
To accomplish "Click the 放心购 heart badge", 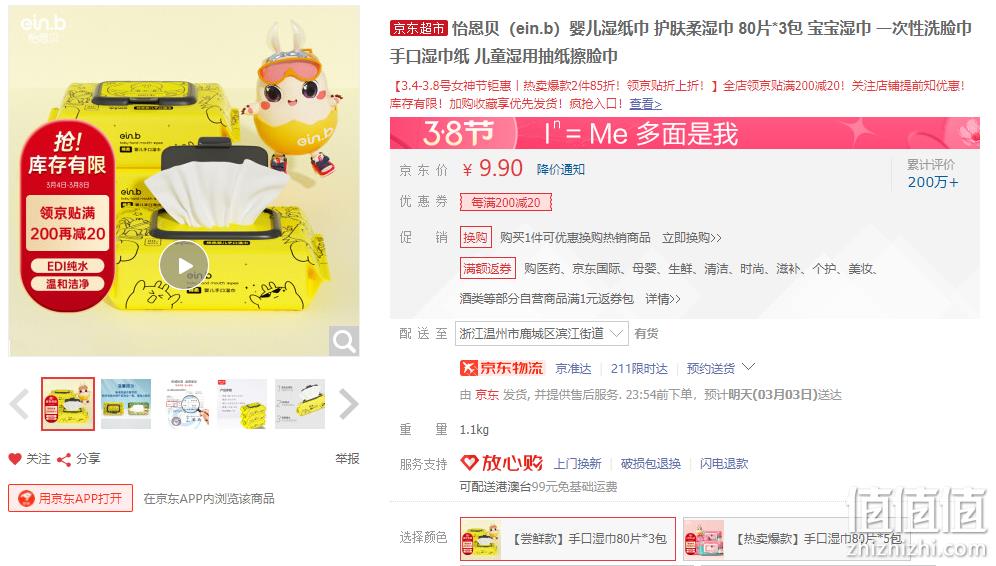I will point(501,463).
